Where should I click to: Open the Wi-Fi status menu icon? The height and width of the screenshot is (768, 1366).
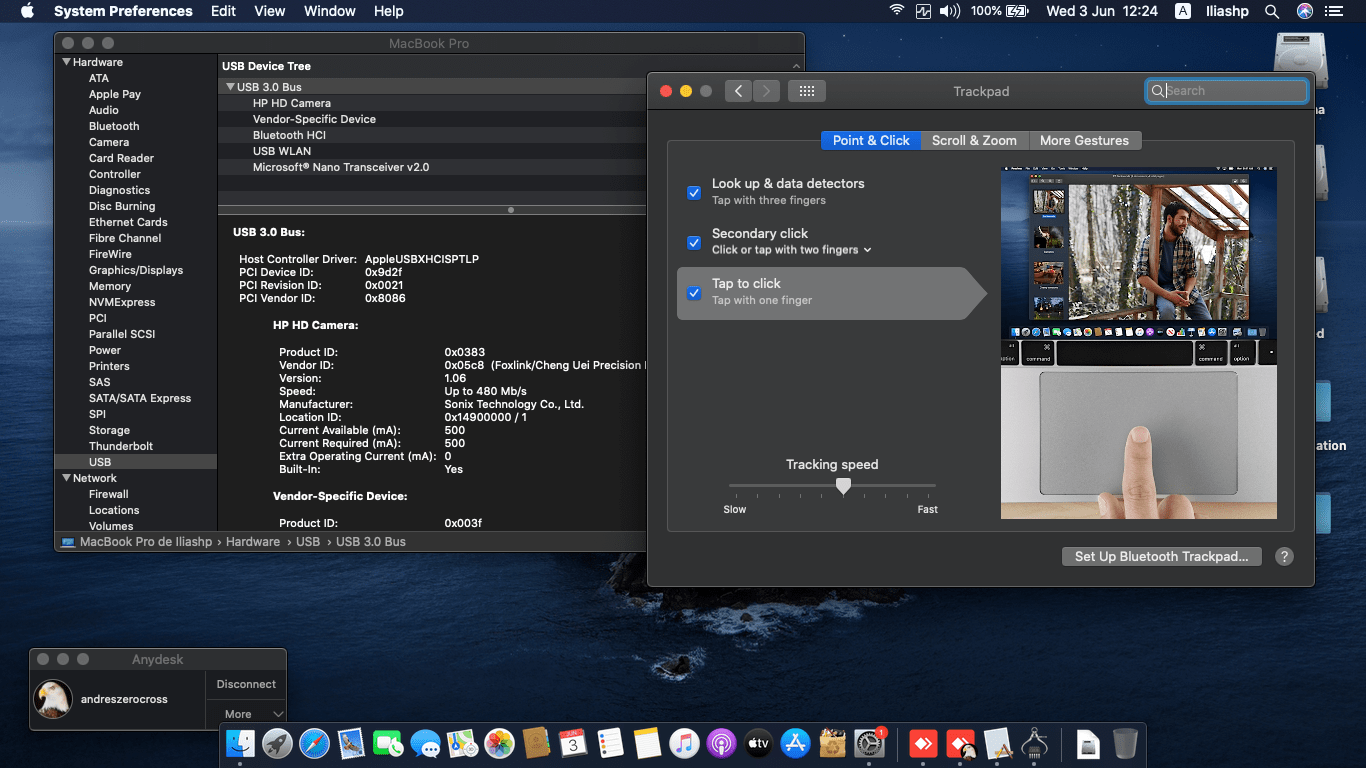point(896,11)
